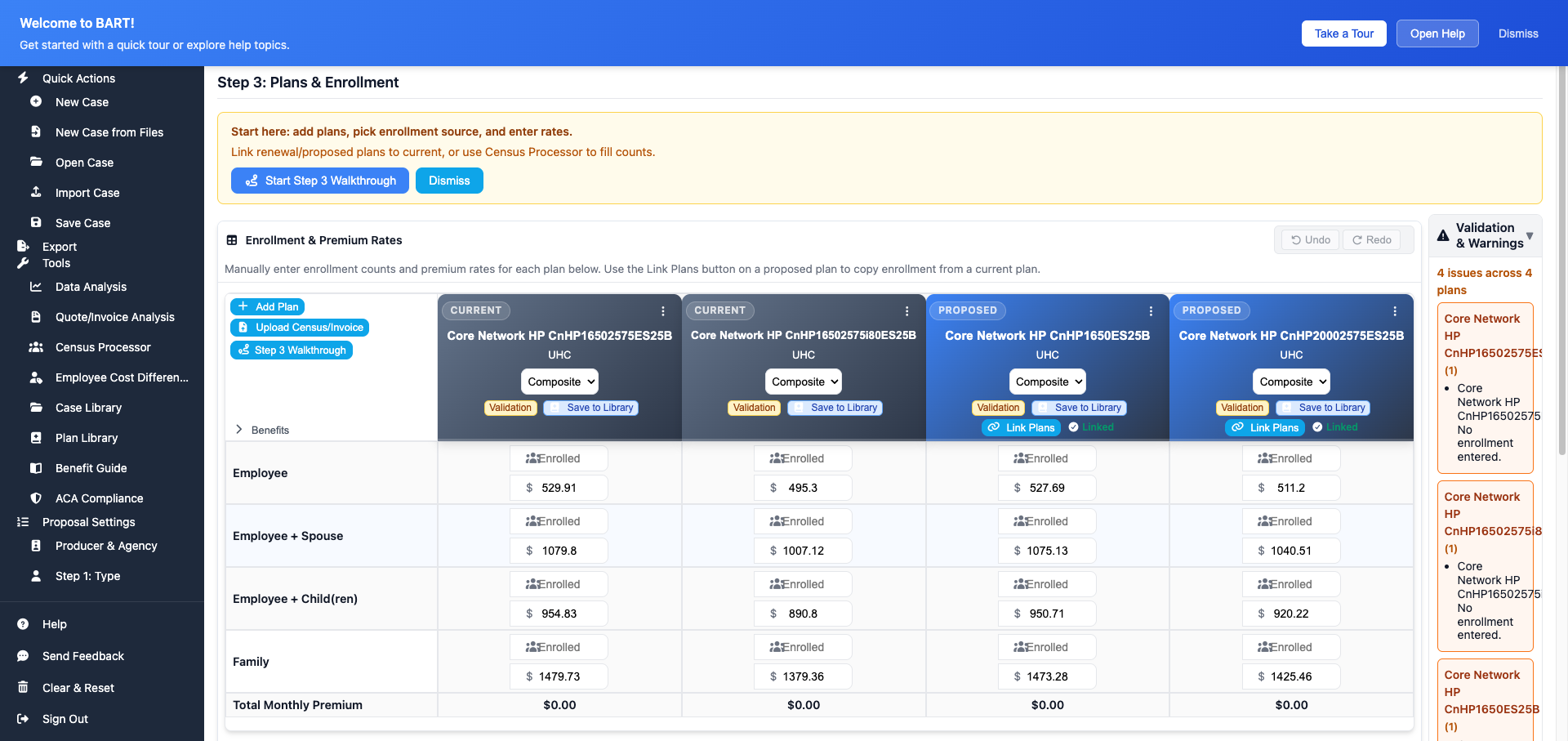The width and height of the screenshot is (1568, 741).
Task: Click the Census Processor people icon
Action: (36, 347)
